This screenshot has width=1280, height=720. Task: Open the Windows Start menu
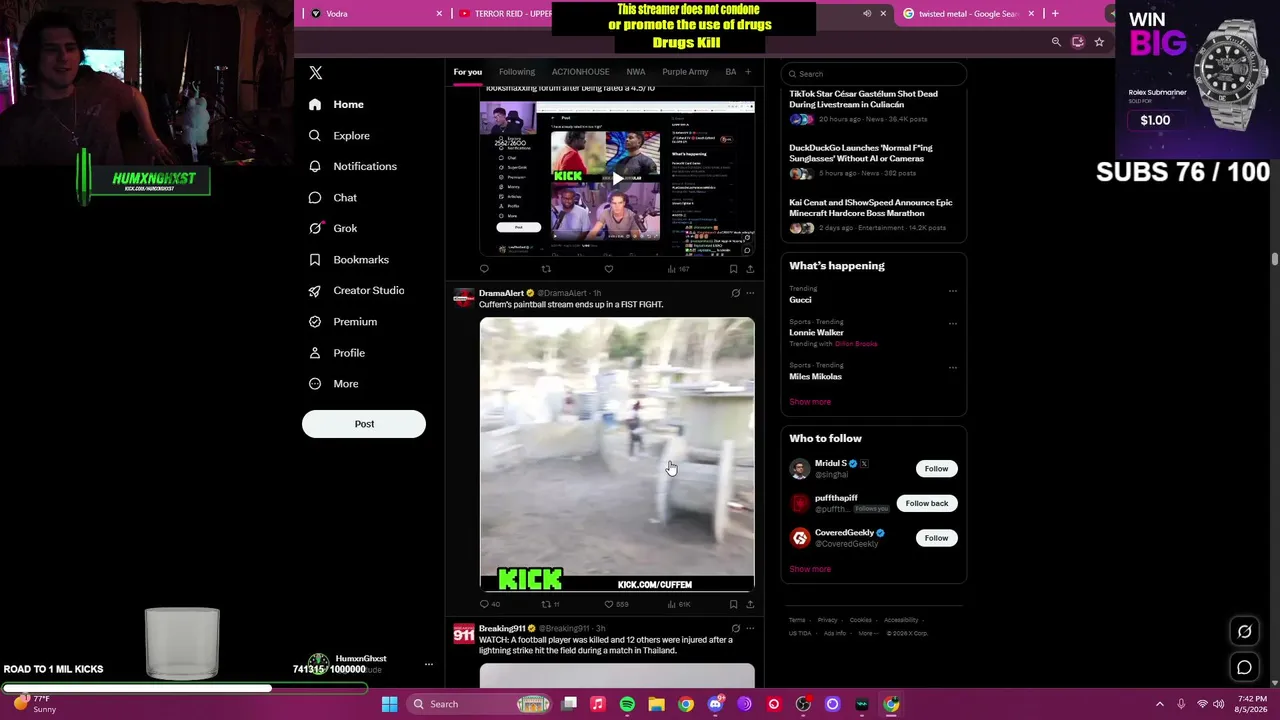(389, 704)
